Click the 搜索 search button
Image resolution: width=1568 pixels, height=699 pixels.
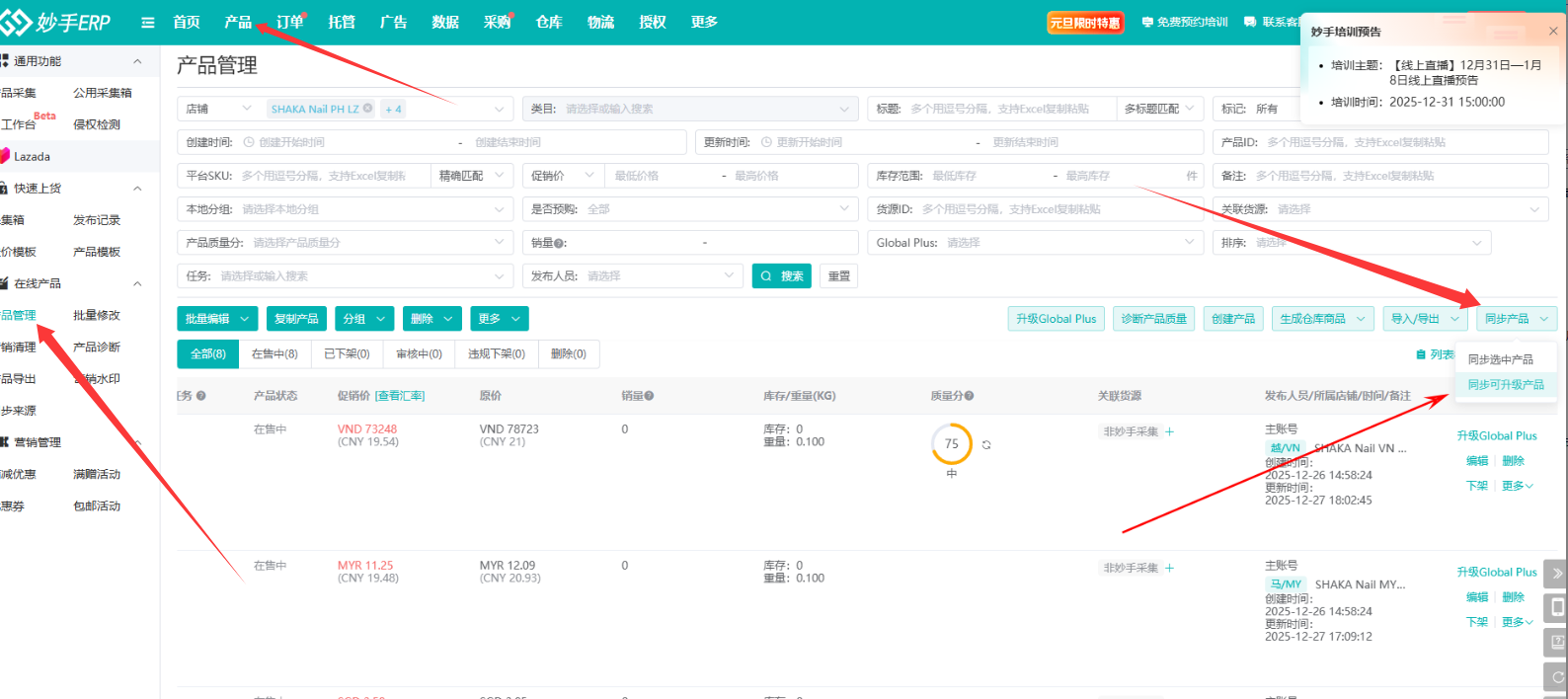781,276
